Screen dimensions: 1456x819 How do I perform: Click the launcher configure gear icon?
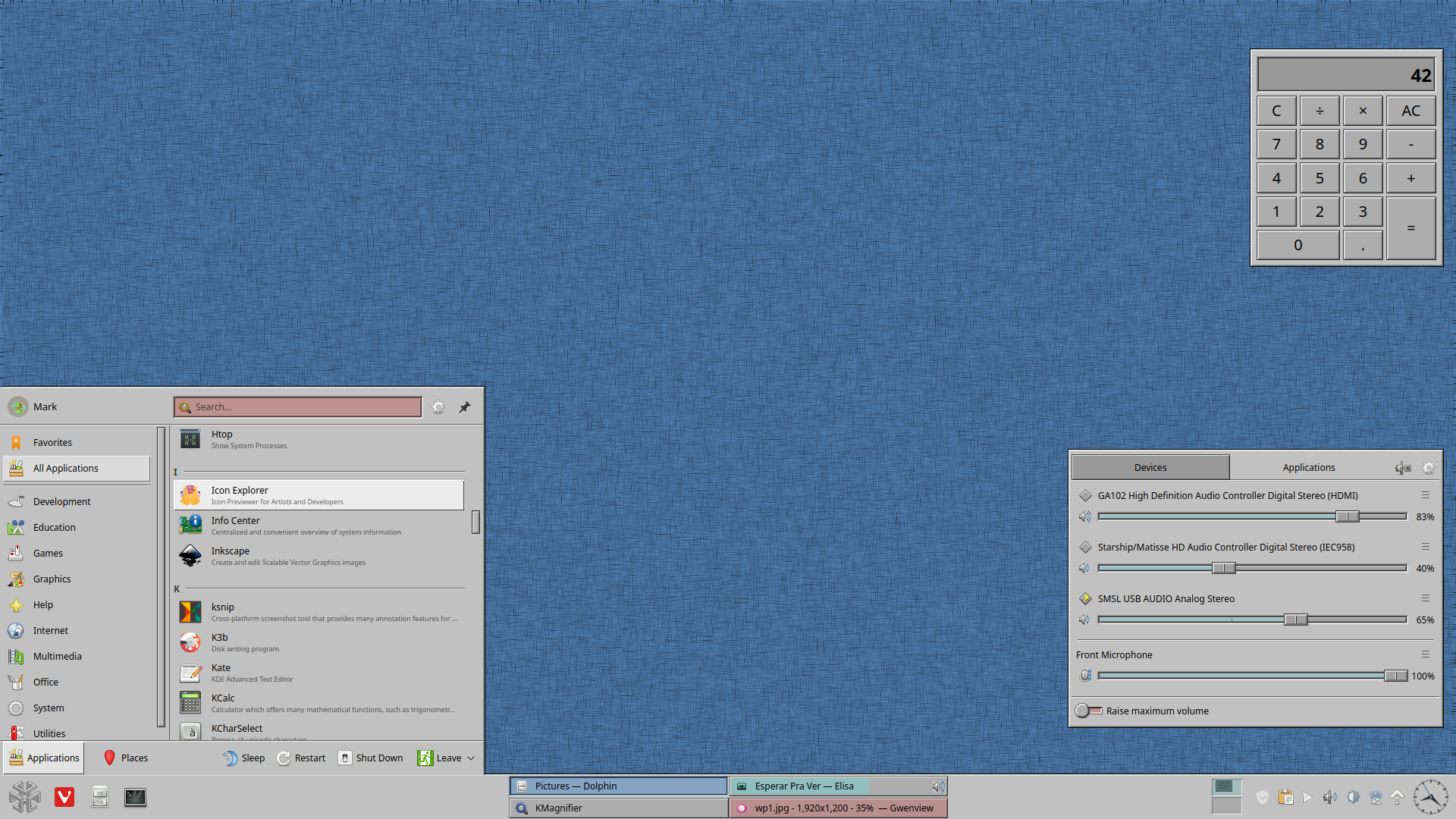click(438, 407)
